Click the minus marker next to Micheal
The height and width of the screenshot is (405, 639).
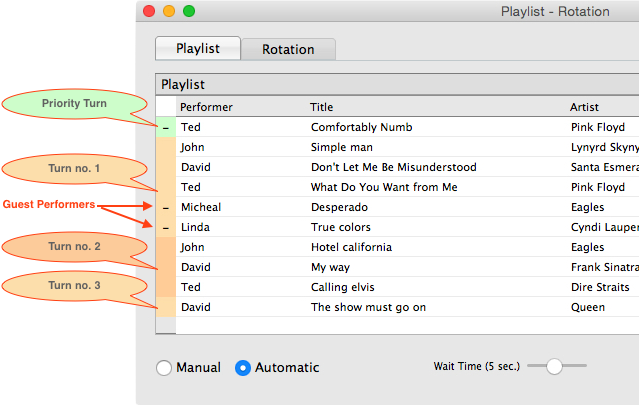(166, 208)
